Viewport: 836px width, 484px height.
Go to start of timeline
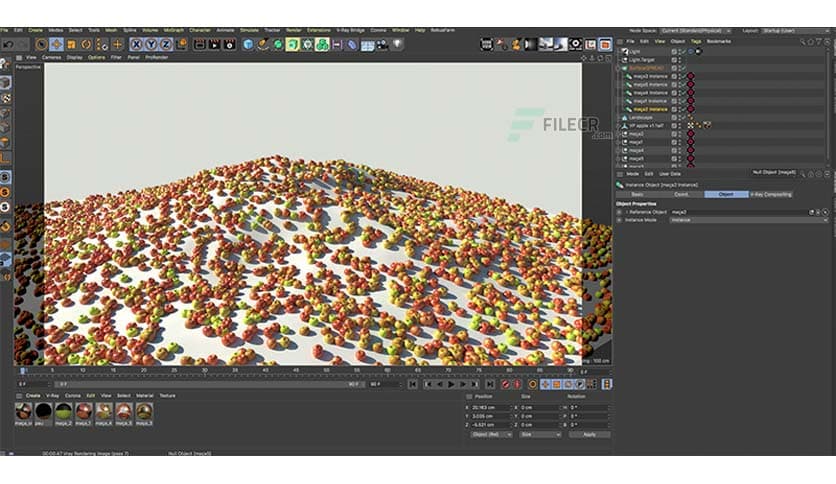pos(413,384)
